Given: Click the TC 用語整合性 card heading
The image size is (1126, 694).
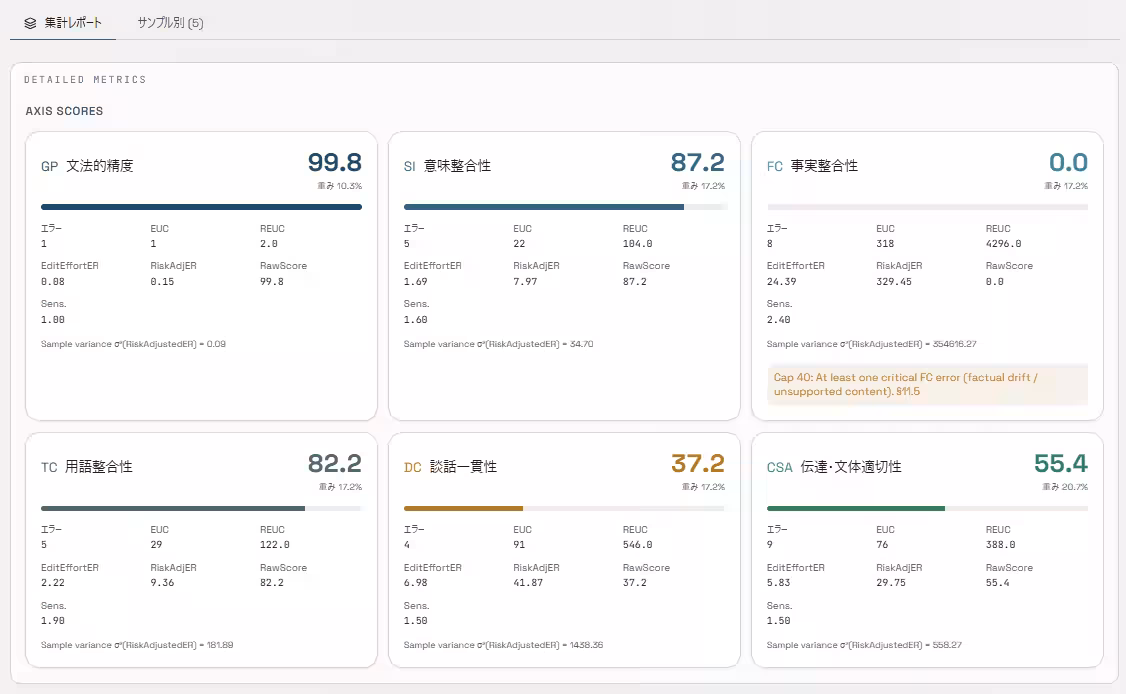Looking at the screenshot, I should point(87,467).
